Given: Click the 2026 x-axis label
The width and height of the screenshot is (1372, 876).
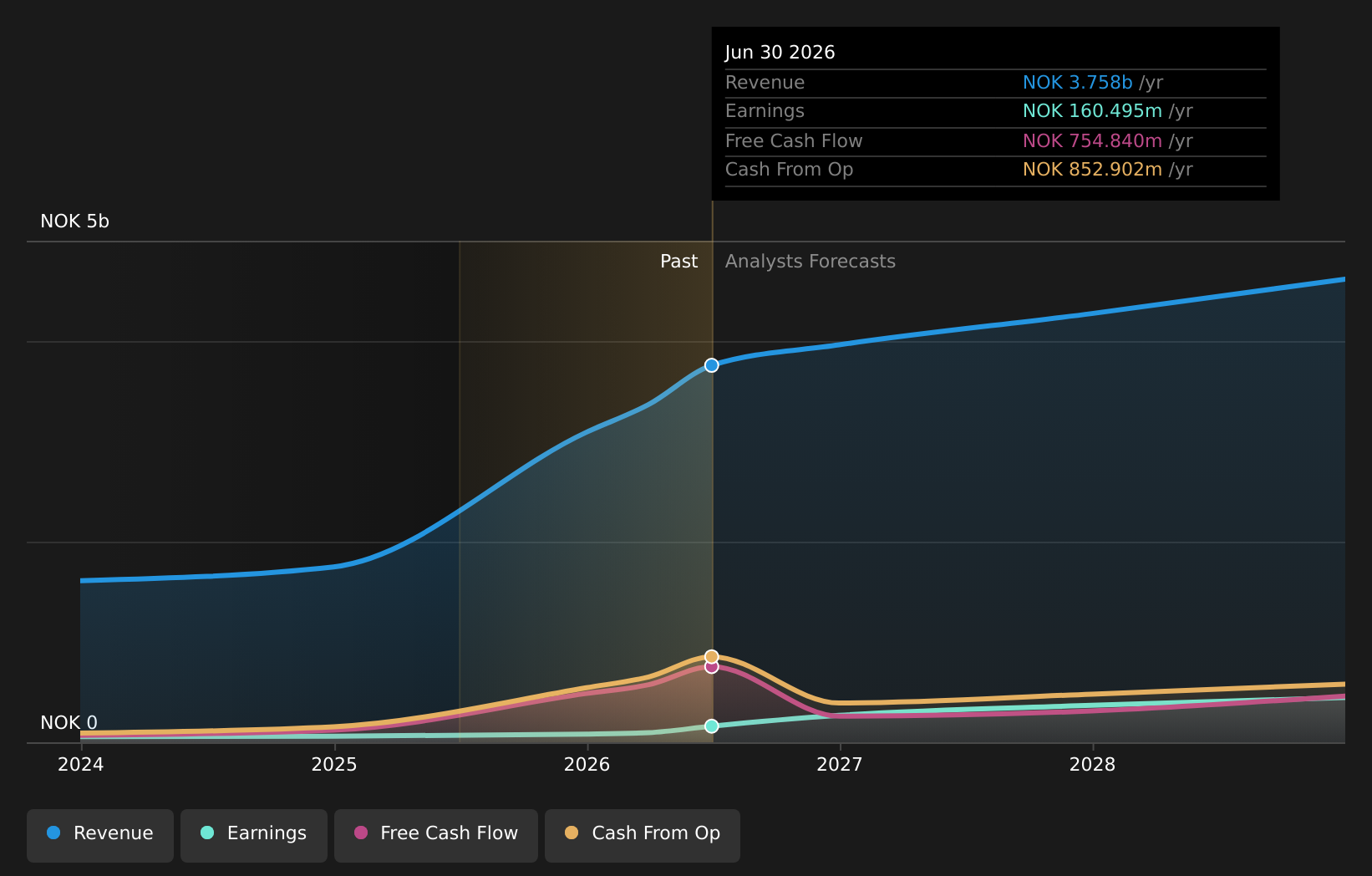Looking at the screenshot, I should pyautogui.click(x=587, y=764).
